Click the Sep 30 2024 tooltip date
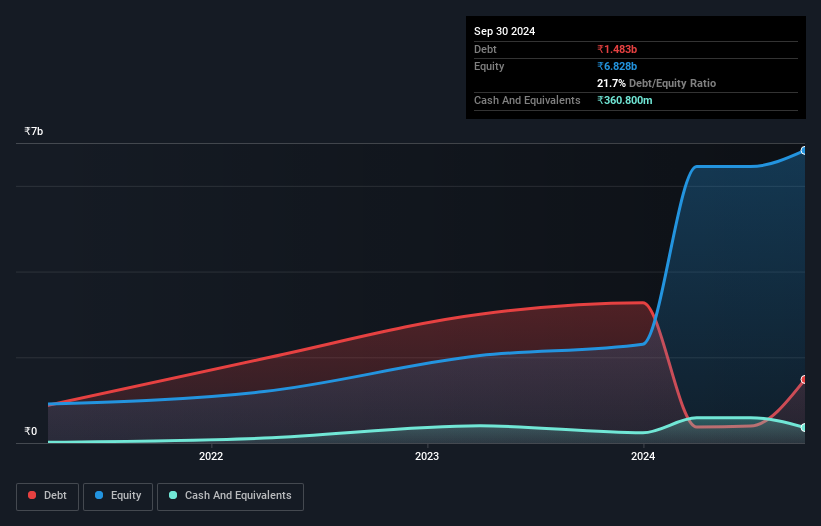 pyautogui.click(x=504, y=31)
